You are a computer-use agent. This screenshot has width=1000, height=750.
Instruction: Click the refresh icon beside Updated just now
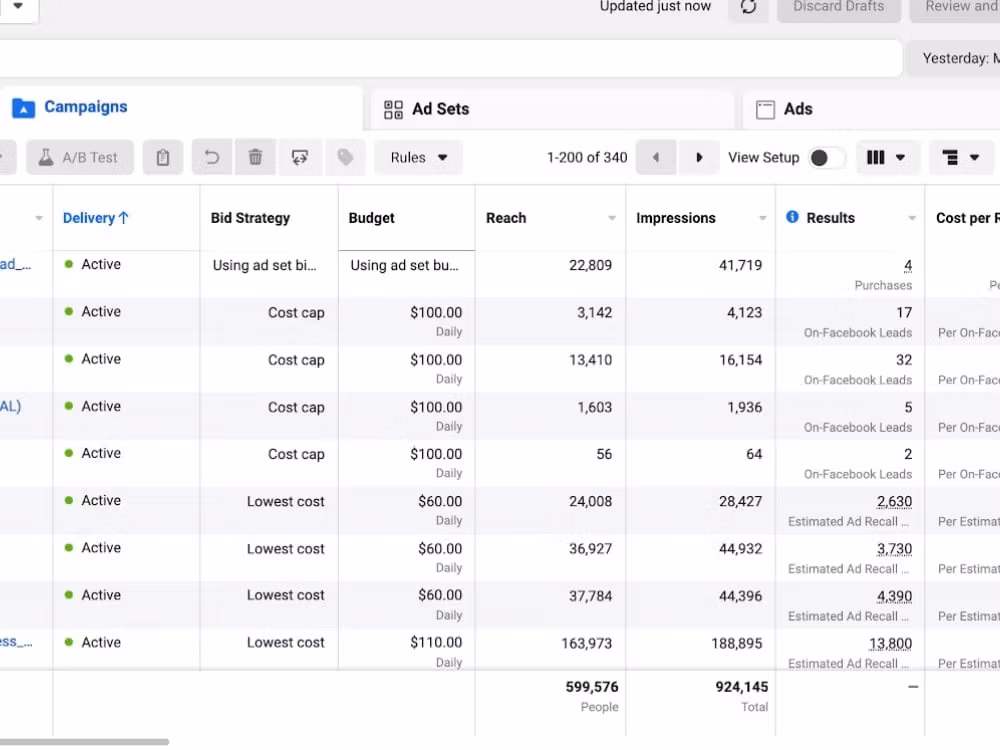click(748, 7)
